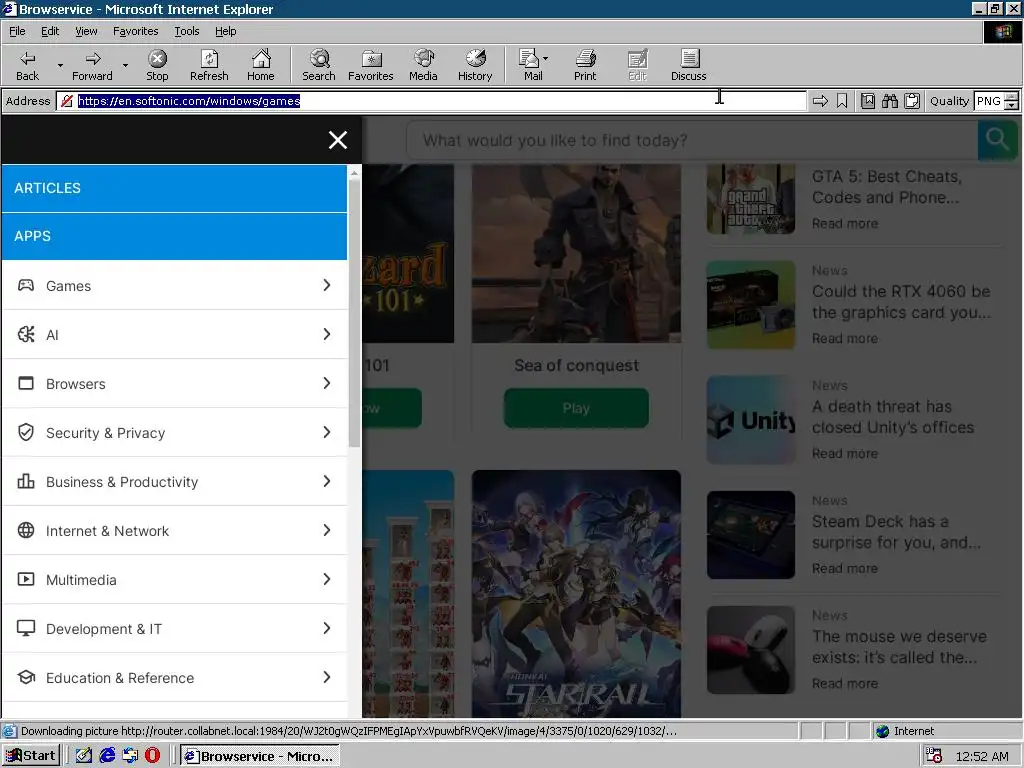Open the Back history dropdown arrow

60,65
